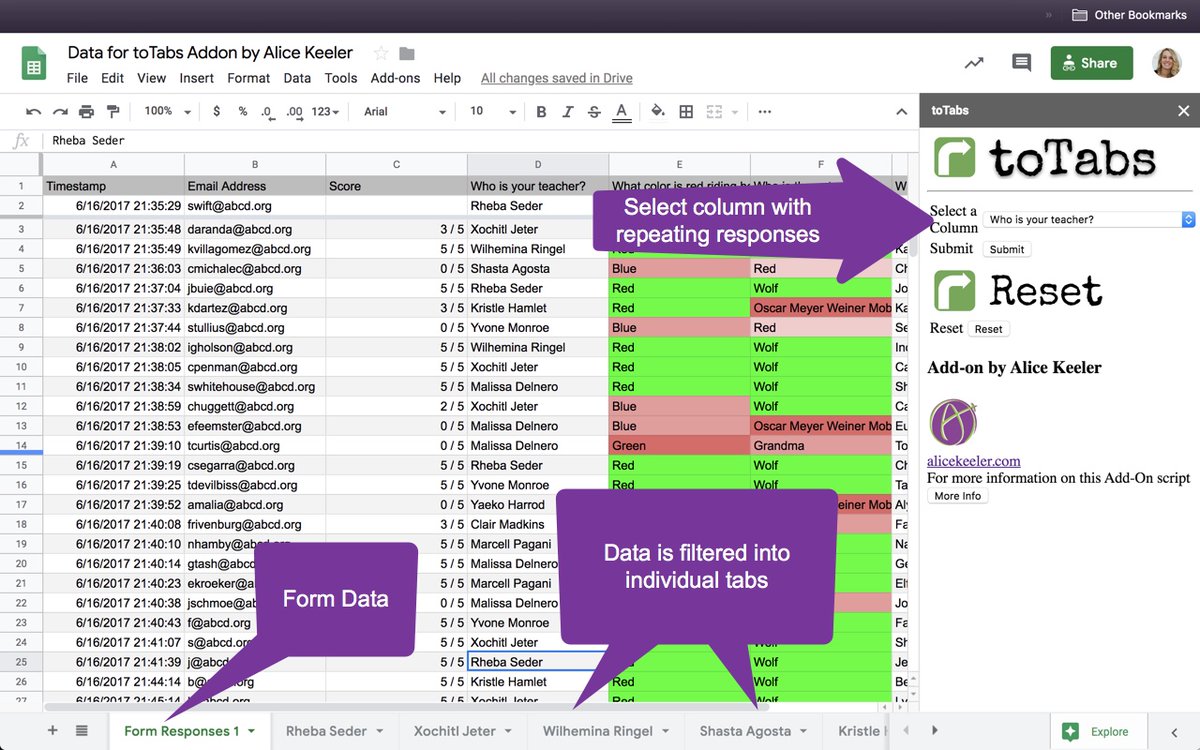The image size is (1200, 750).
Task: Open the View menu
Action: pyautogui.click(x=152, y=78)
